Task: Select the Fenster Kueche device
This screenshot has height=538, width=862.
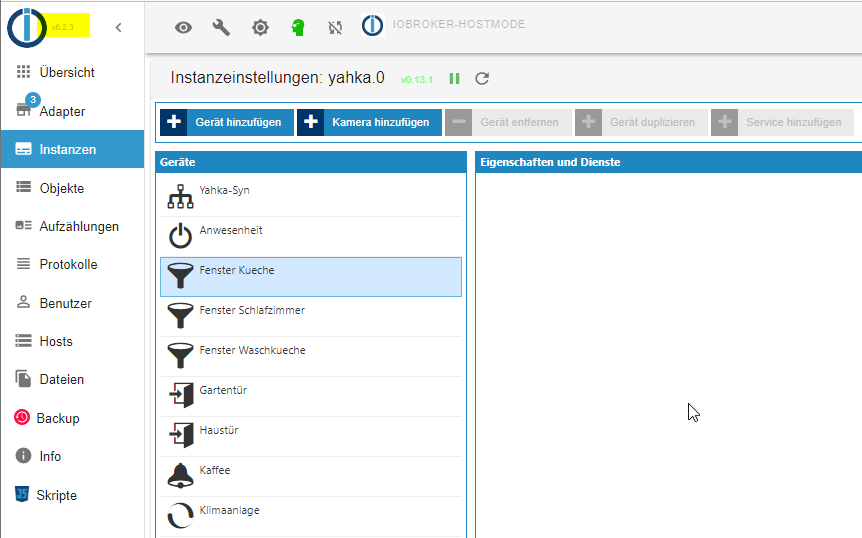Action: (311, 277)
